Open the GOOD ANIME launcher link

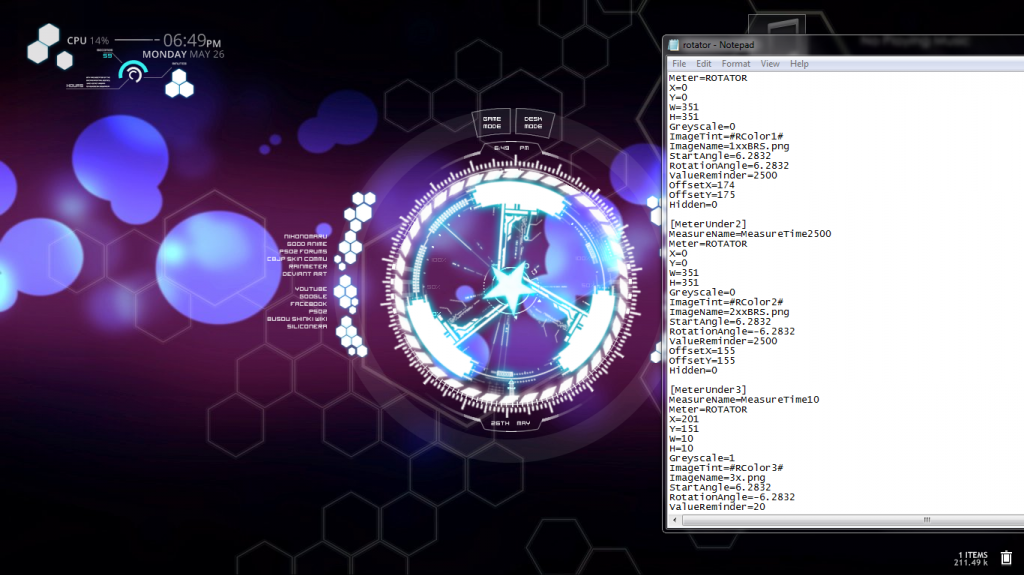coord(306,244)
